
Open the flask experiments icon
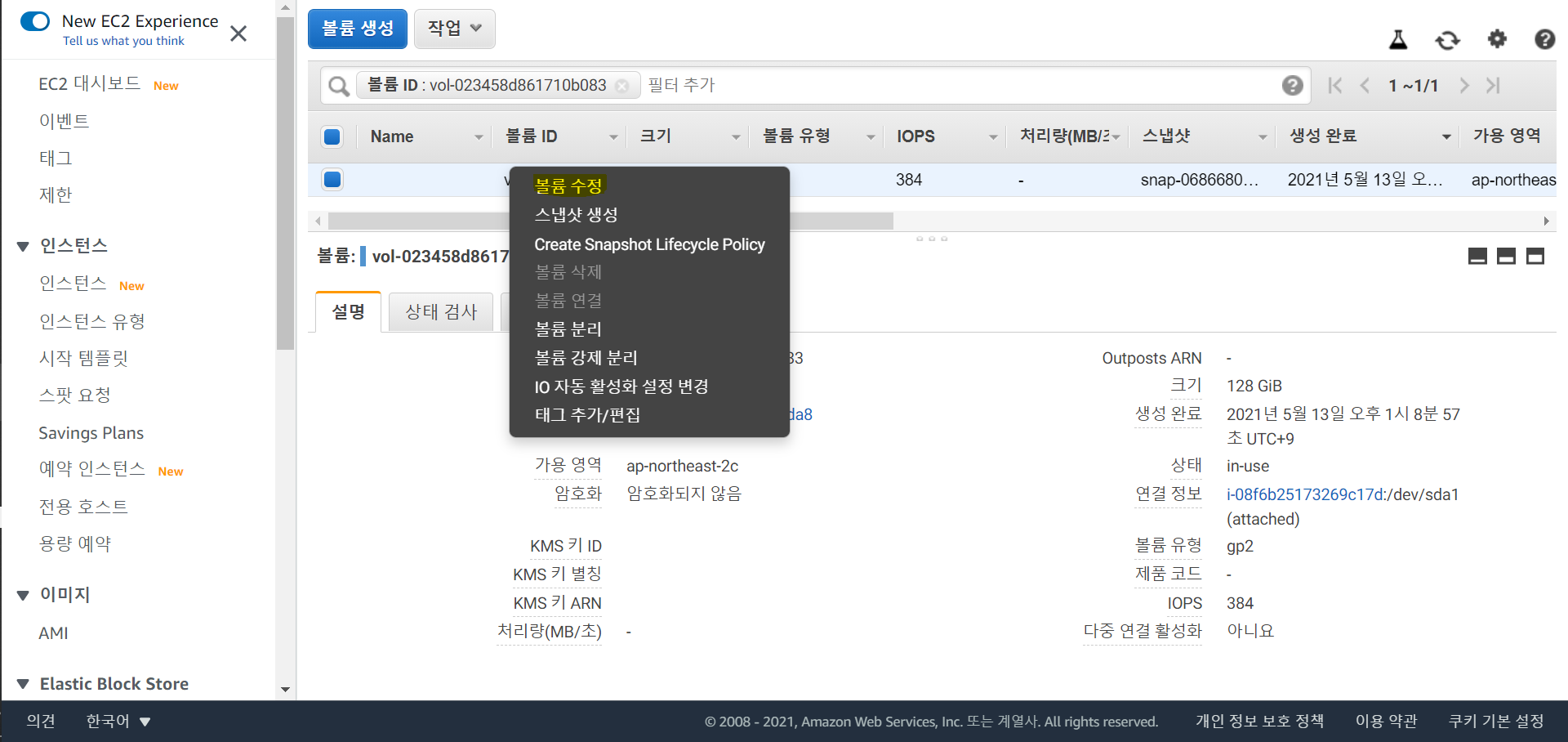[1398, 39]
